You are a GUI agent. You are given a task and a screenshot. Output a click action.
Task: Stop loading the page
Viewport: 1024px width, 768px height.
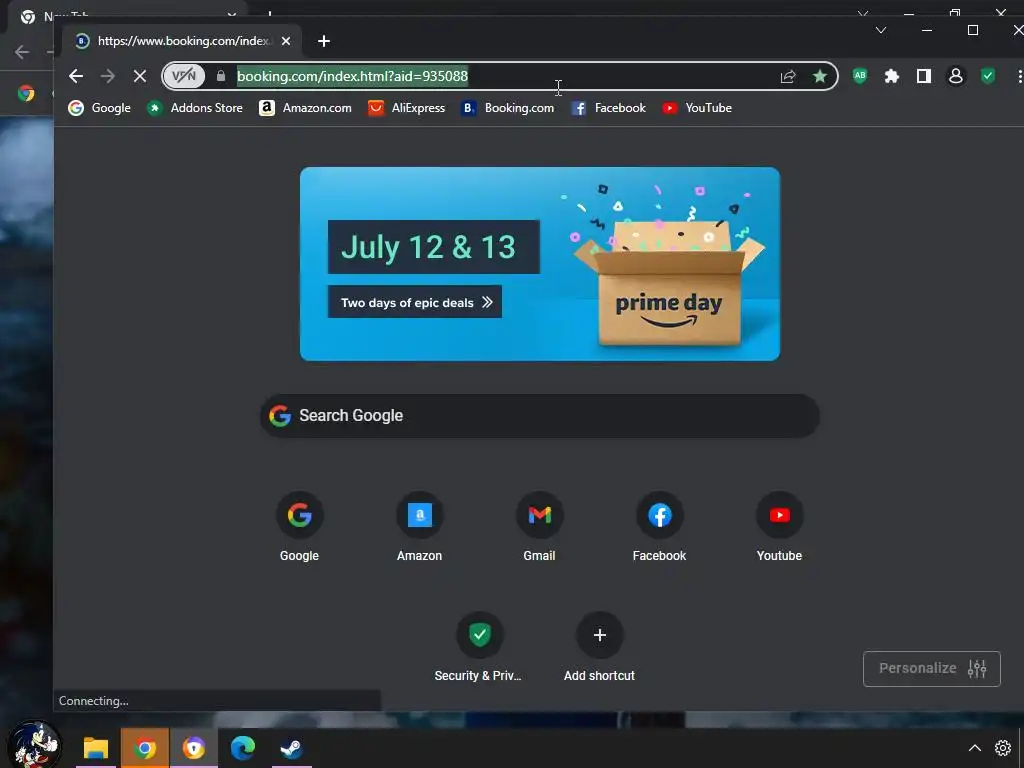pyautogui.click(x=140, y=76)
